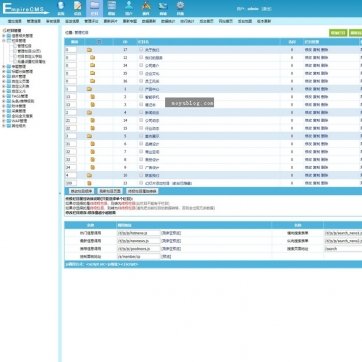Click the page icon in row ID 7
Image resolution: width=362 pixels, height=362 pixels.
(93, 152)
